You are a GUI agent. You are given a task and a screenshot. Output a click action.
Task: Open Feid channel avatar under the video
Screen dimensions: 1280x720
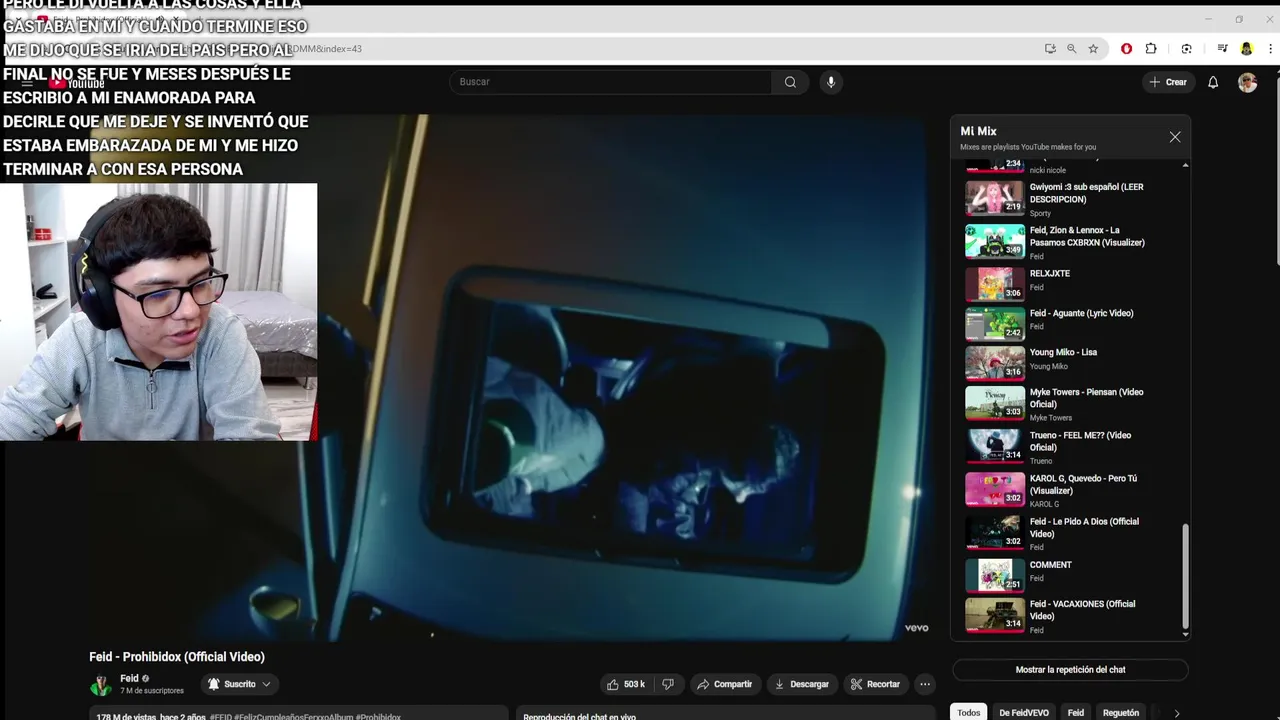101,685
